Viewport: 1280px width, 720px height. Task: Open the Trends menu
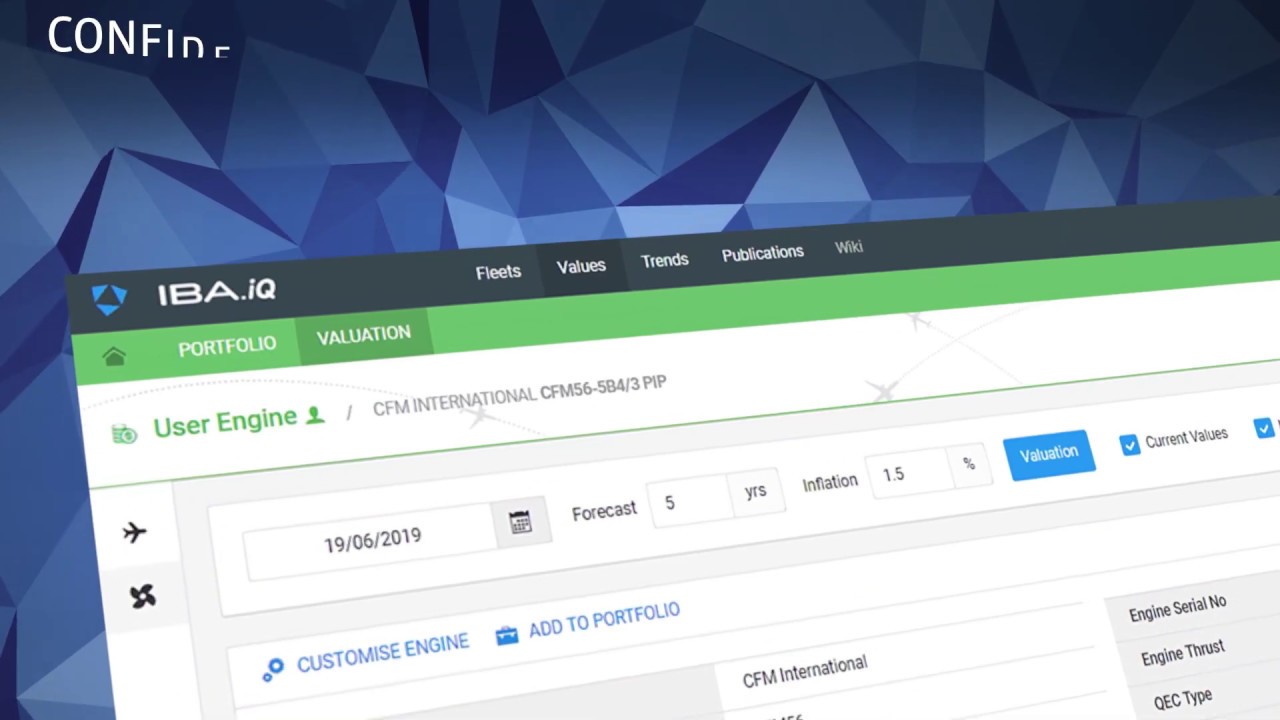click(x=665, y=260)
